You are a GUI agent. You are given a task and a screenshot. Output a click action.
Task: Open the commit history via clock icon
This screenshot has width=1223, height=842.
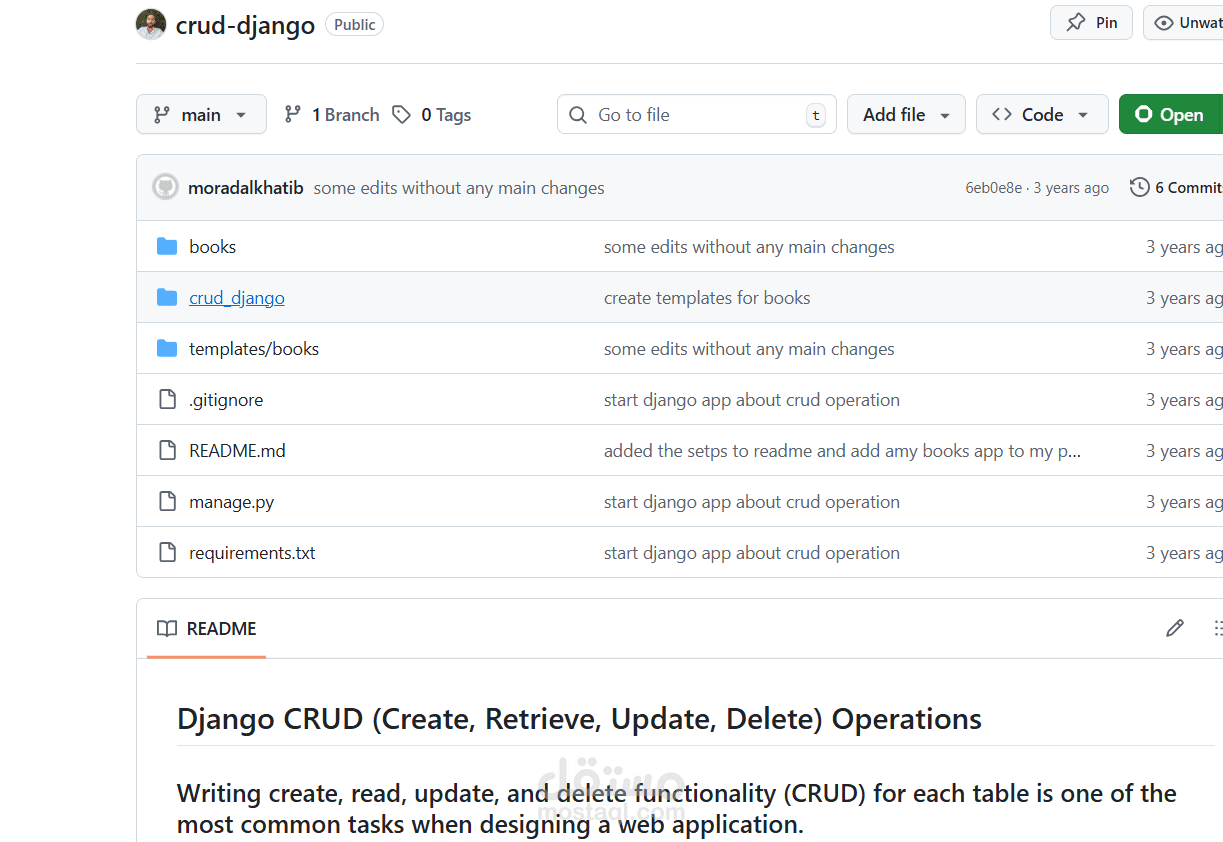1139,187
